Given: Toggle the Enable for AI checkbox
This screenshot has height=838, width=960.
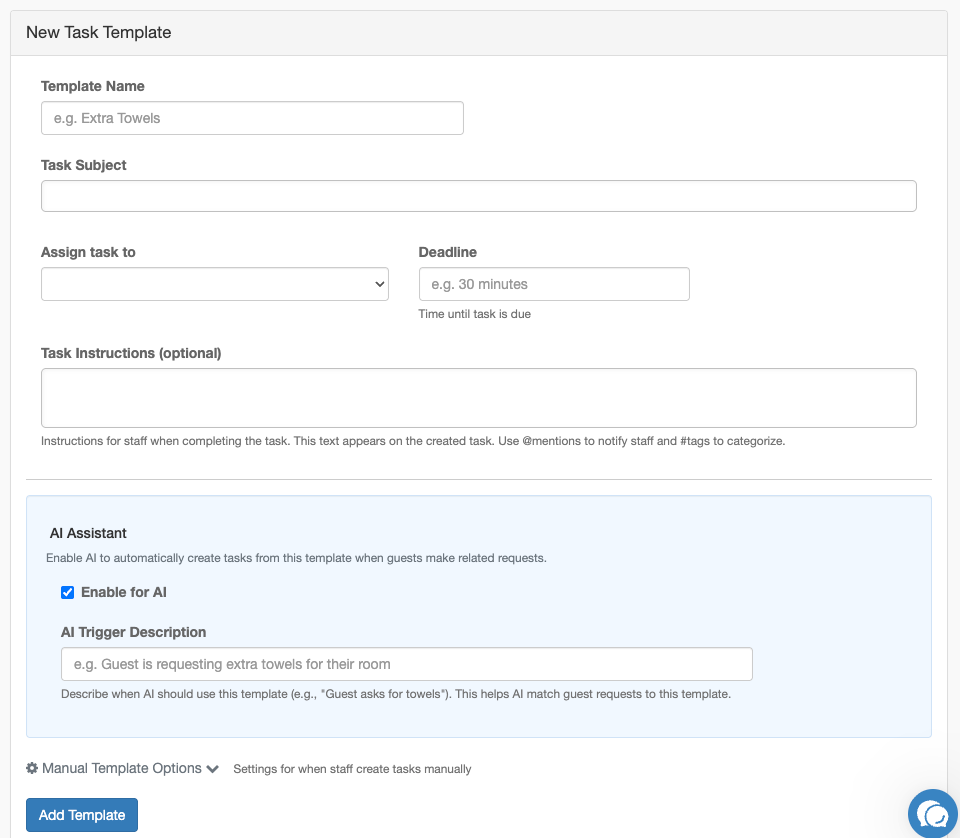Looking at the screenshot, I should (x=68, y=593).
